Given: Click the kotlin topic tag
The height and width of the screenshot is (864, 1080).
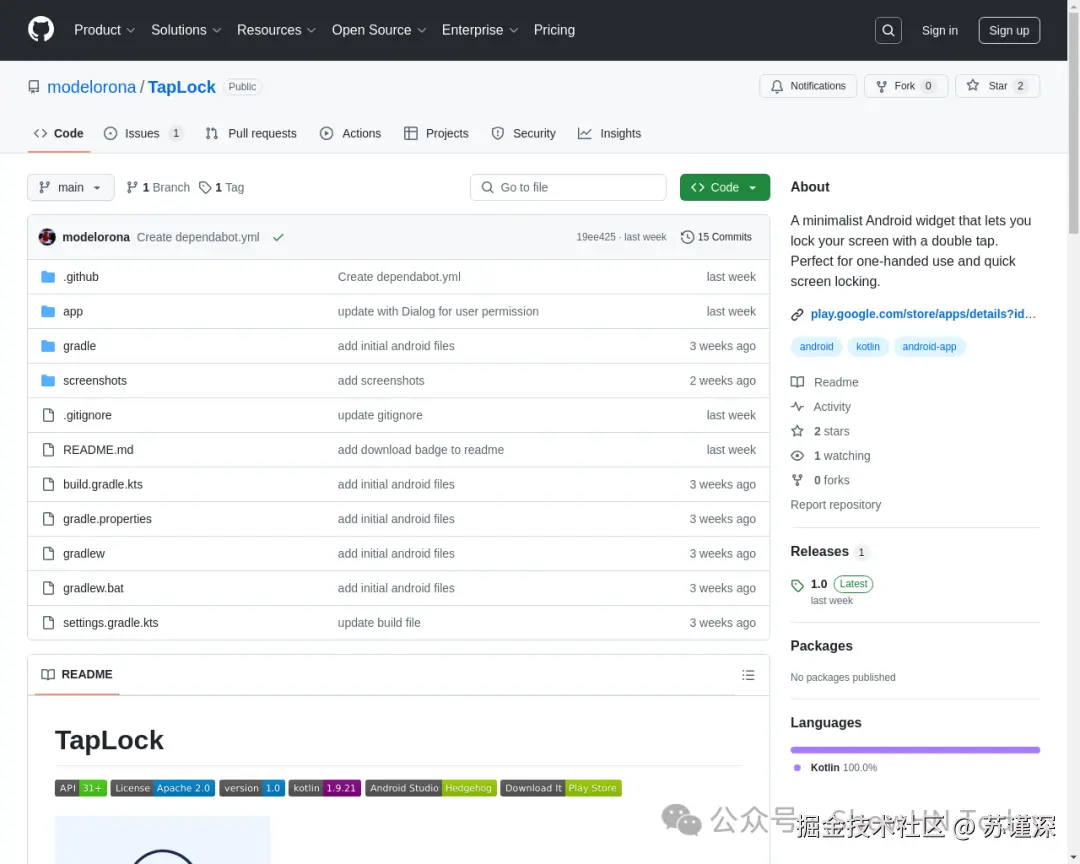Looking at the screenshot, I should [x=867, y=347].
